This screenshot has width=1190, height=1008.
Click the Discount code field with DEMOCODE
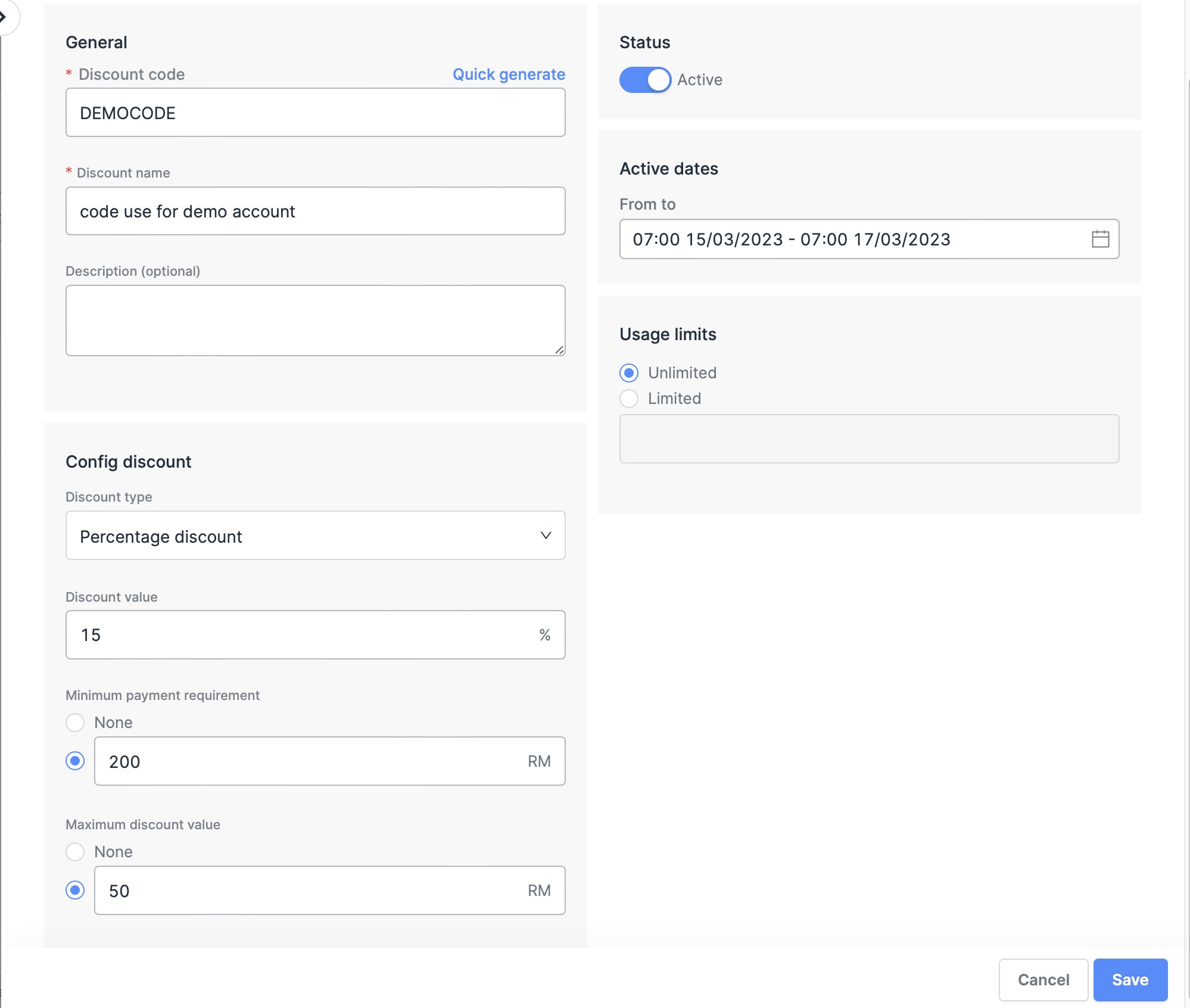pyautogui.click(x=315, y=113)
